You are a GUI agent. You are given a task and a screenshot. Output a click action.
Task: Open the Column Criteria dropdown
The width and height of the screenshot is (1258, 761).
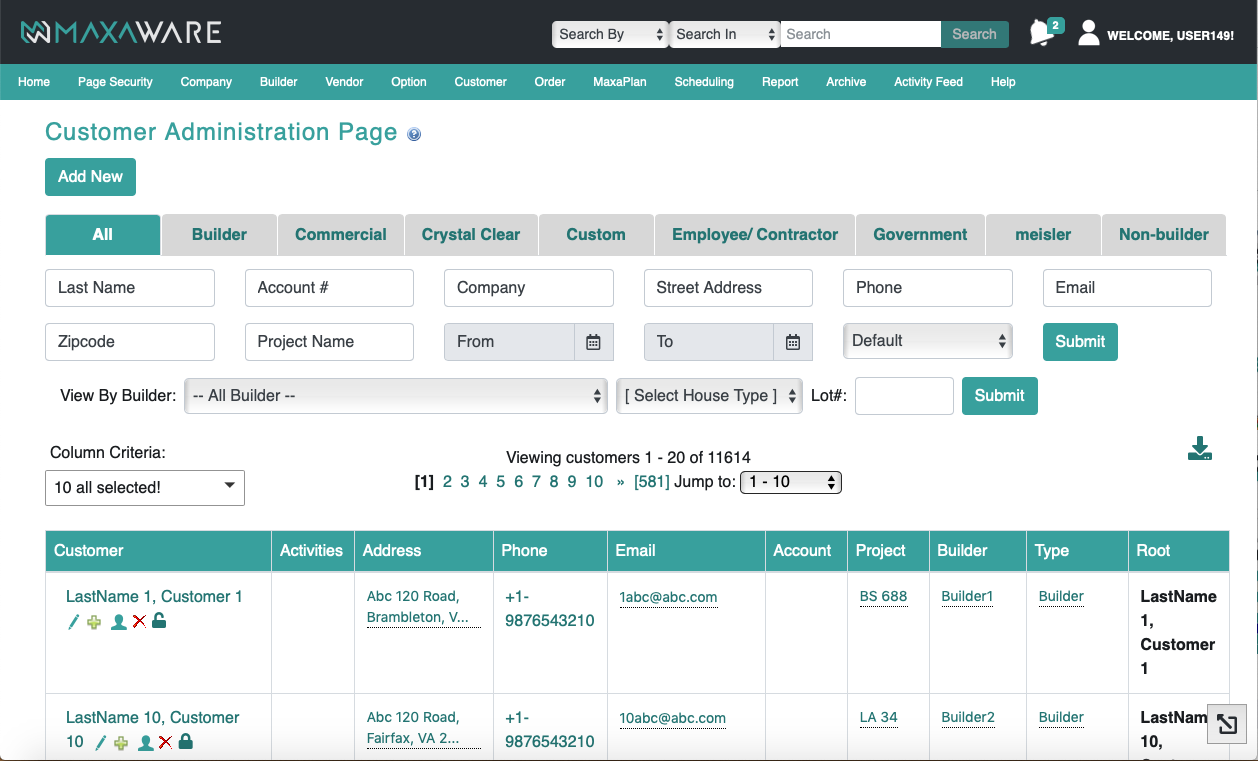coord(145,487)
